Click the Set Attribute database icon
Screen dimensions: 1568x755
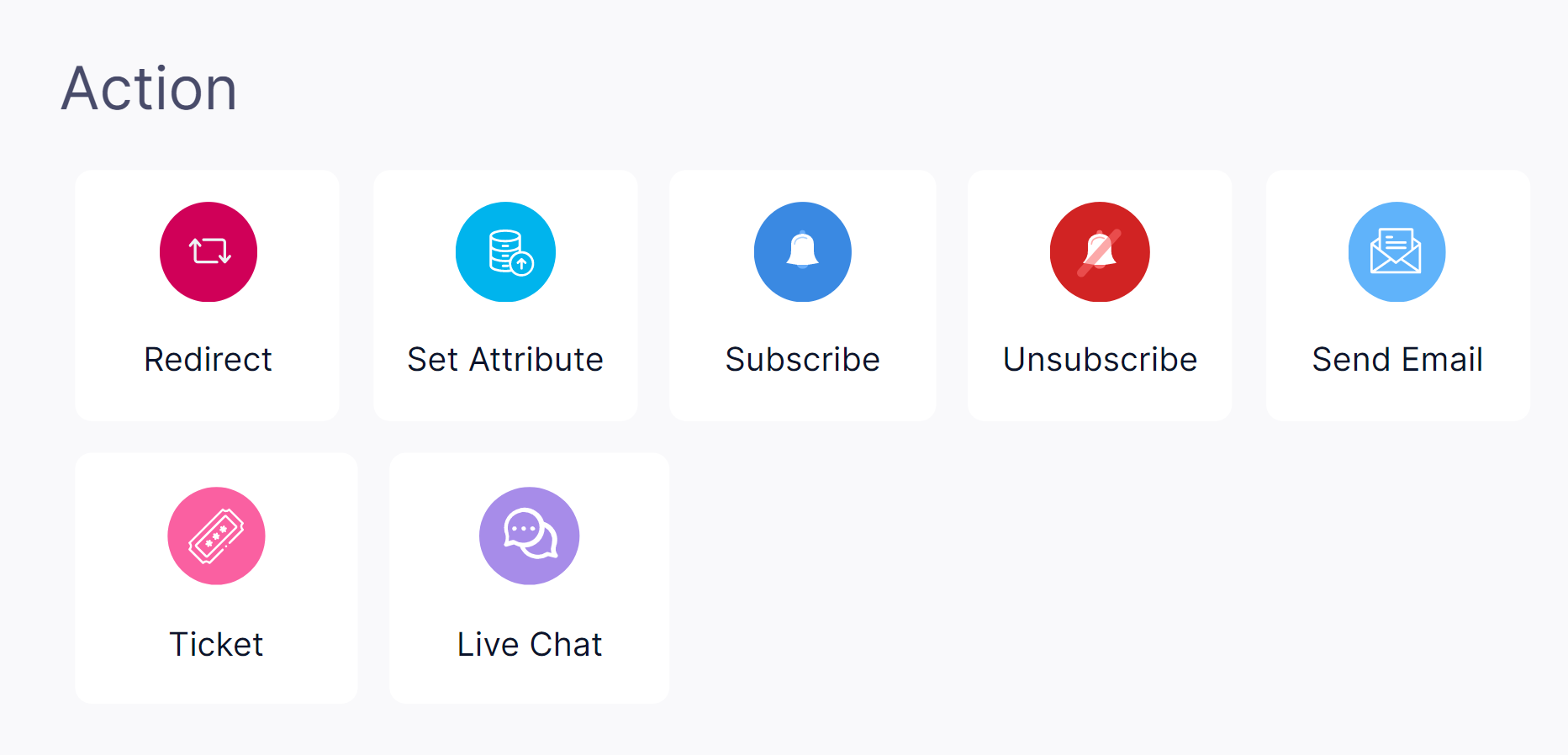coord(505,251)
